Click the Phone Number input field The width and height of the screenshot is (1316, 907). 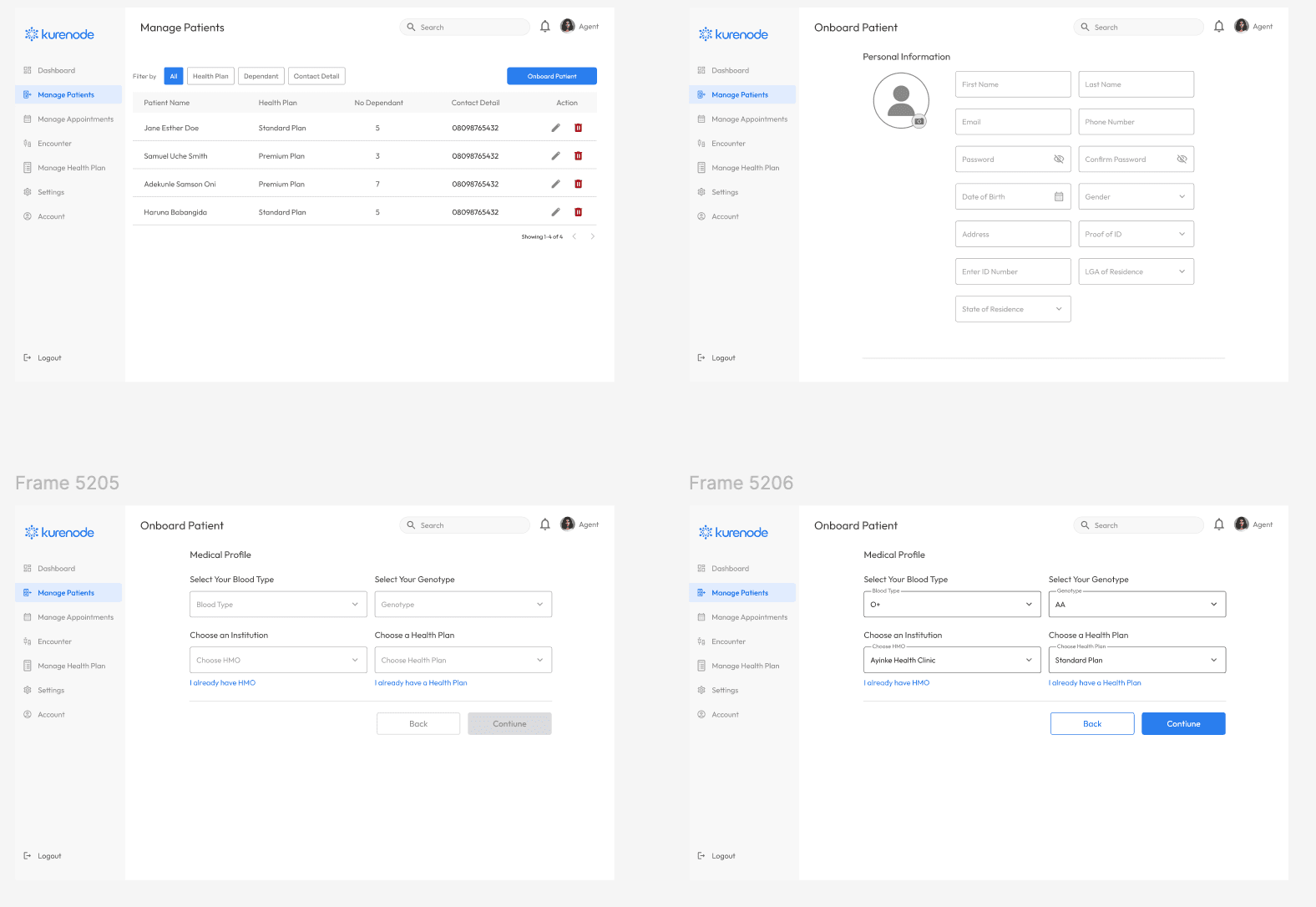[1136, 122]
